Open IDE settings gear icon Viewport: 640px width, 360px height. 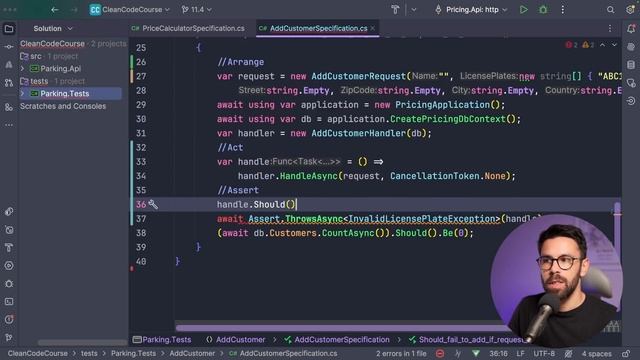pos(630,9)
